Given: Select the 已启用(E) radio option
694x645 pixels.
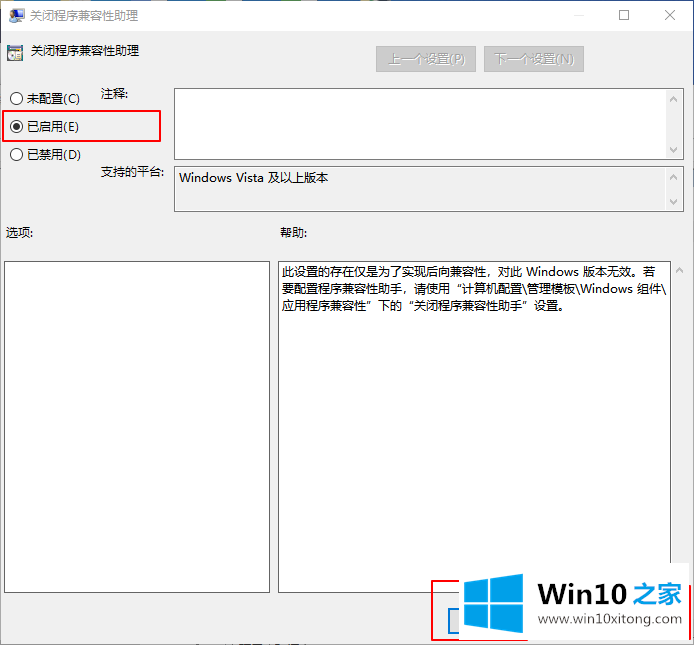Looking at the screenshot, I should pyautogui.click(x=44, y=127).
